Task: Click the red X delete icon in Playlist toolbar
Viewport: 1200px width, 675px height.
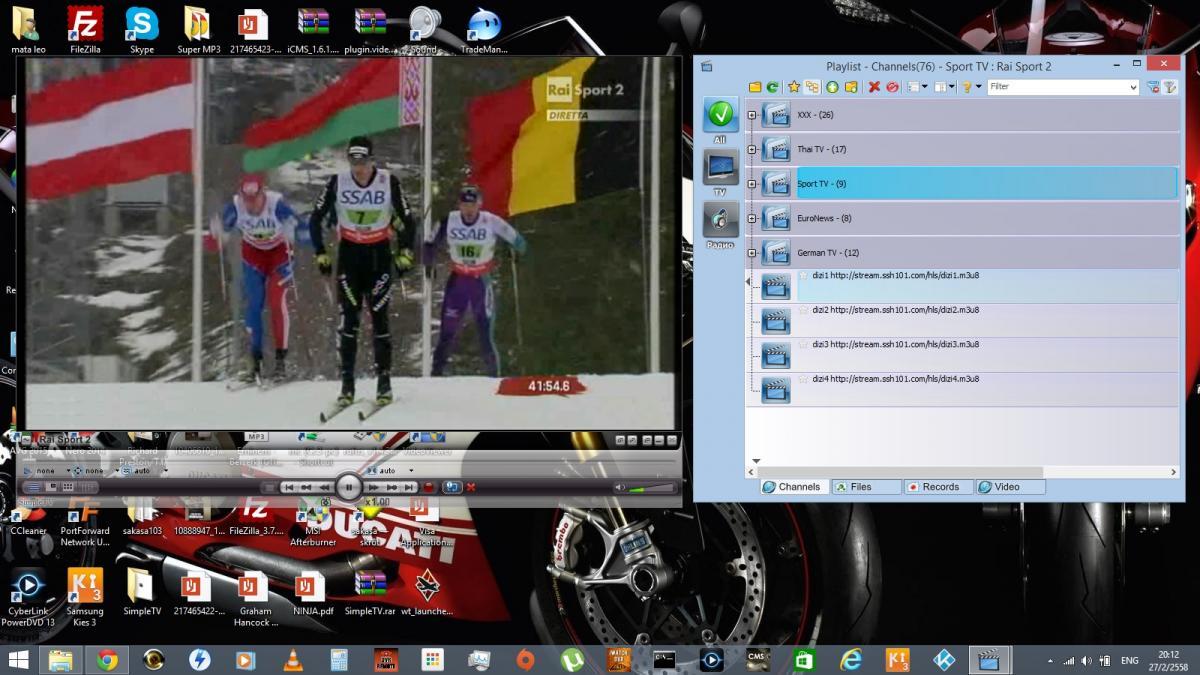Action: click(874, 87)
